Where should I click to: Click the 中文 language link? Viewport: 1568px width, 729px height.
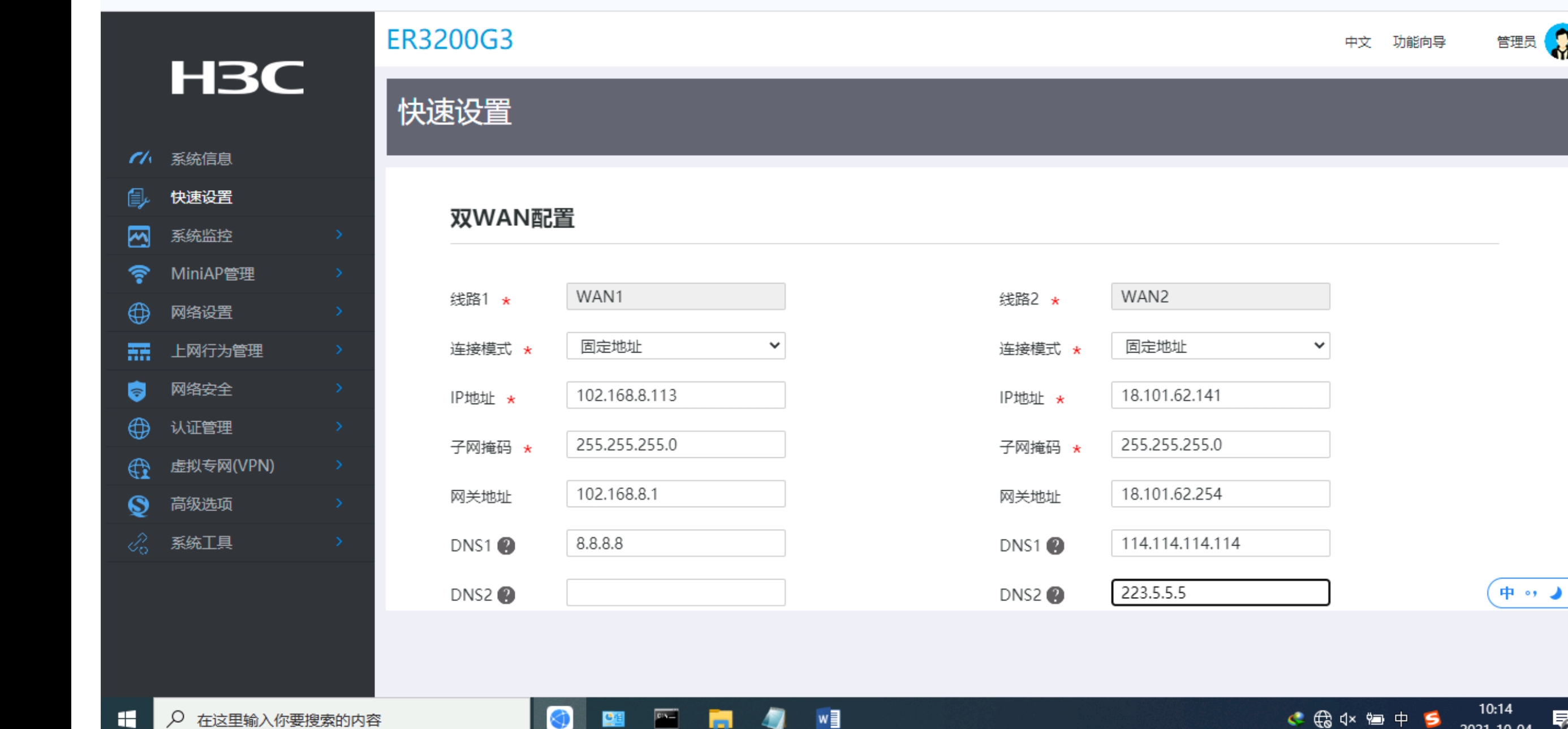1358,42
